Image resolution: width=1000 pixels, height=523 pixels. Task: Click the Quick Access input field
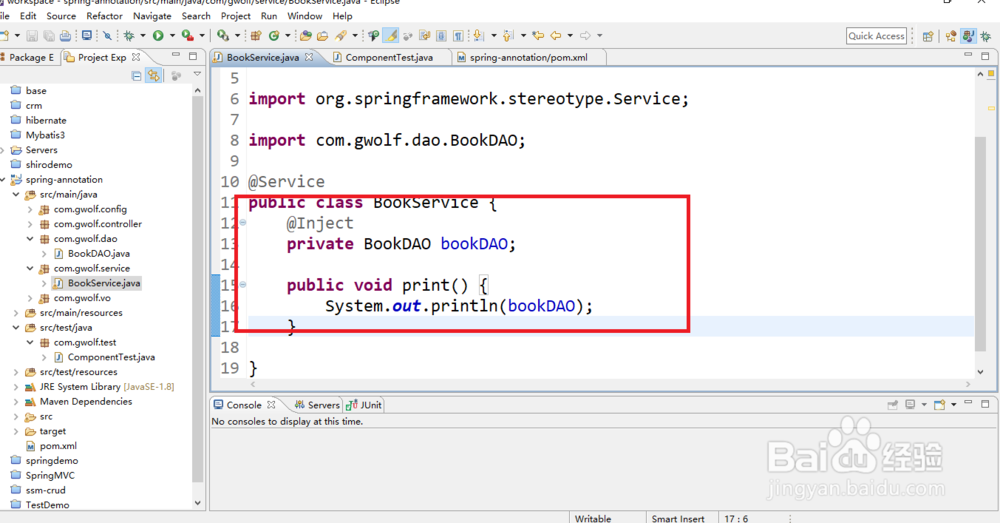(876, 36)
